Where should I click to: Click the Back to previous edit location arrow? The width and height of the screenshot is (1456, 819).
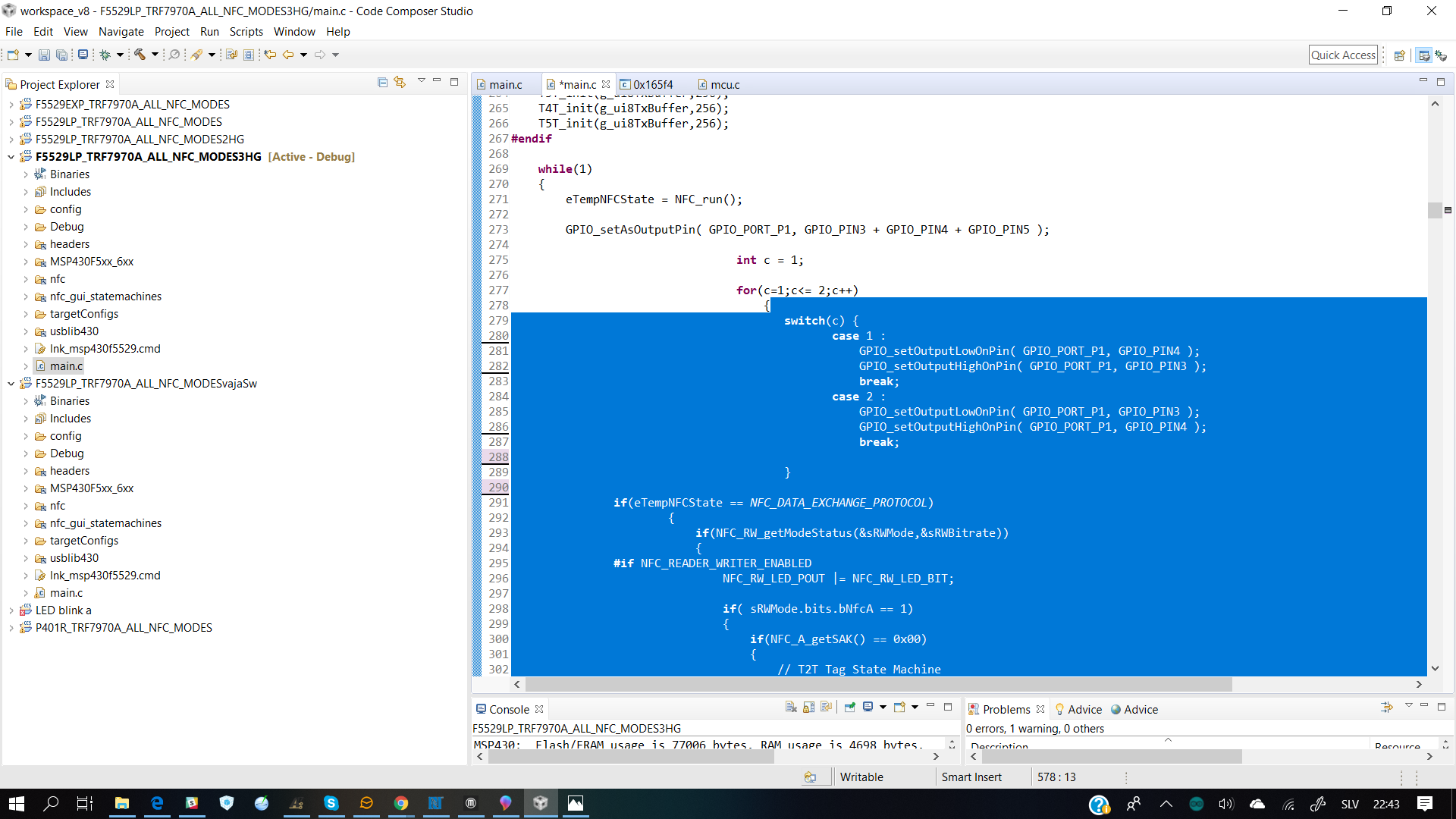[x=270, y=55]
